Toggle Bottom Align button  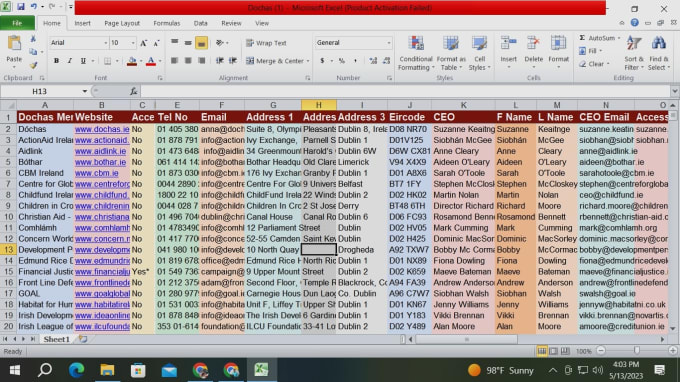[x=201, y=42]
